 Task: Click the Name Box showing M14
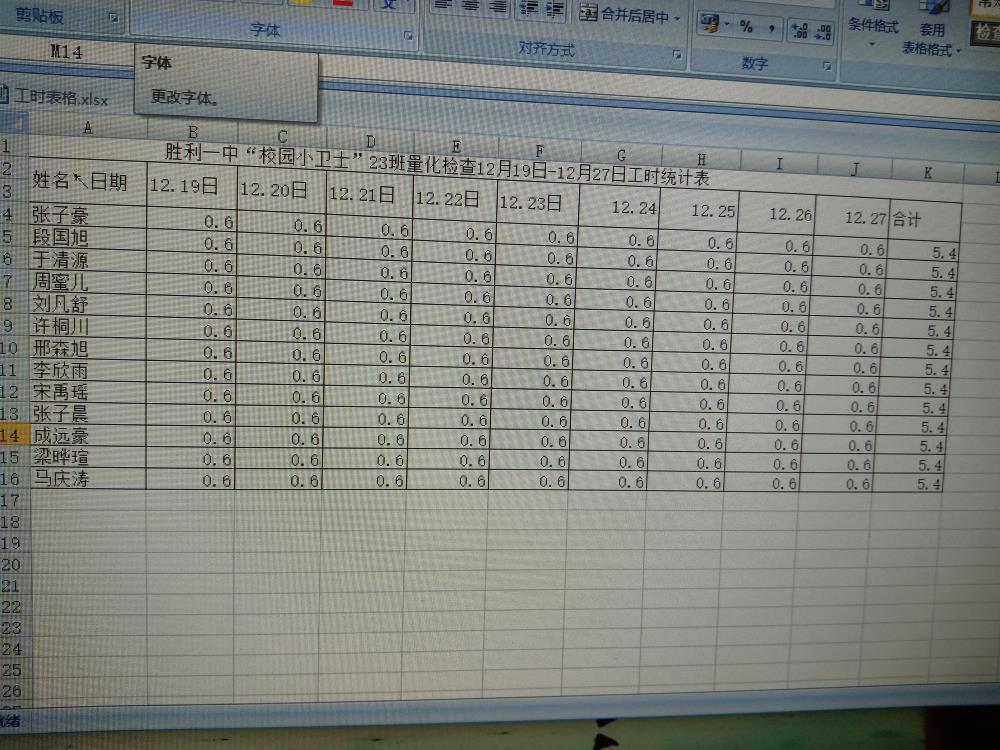tap(66, 52)
